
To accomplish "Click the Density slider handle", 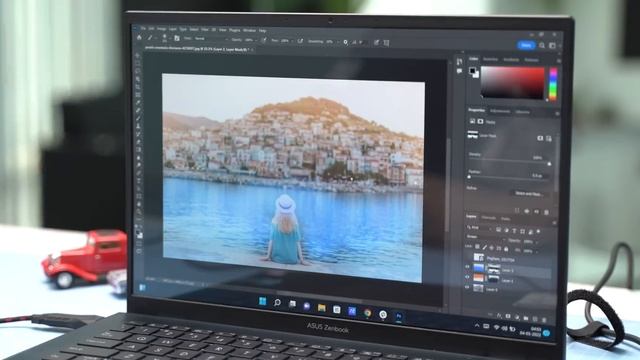I will coord(549,163).
